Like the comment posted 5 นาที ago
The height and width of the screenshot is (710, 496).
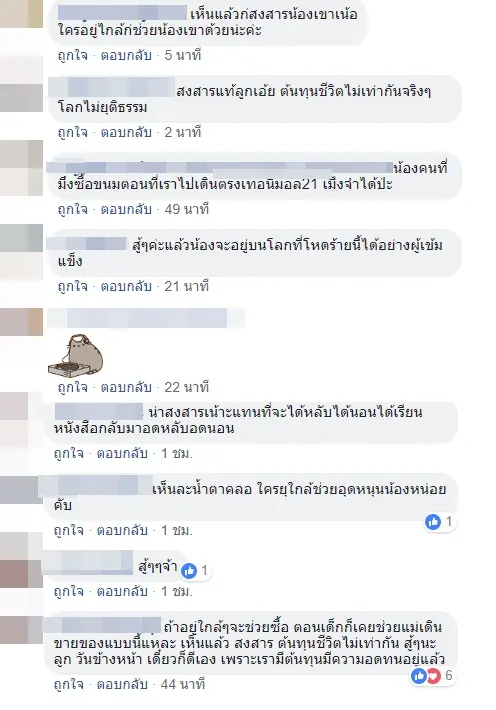(72, 55)
